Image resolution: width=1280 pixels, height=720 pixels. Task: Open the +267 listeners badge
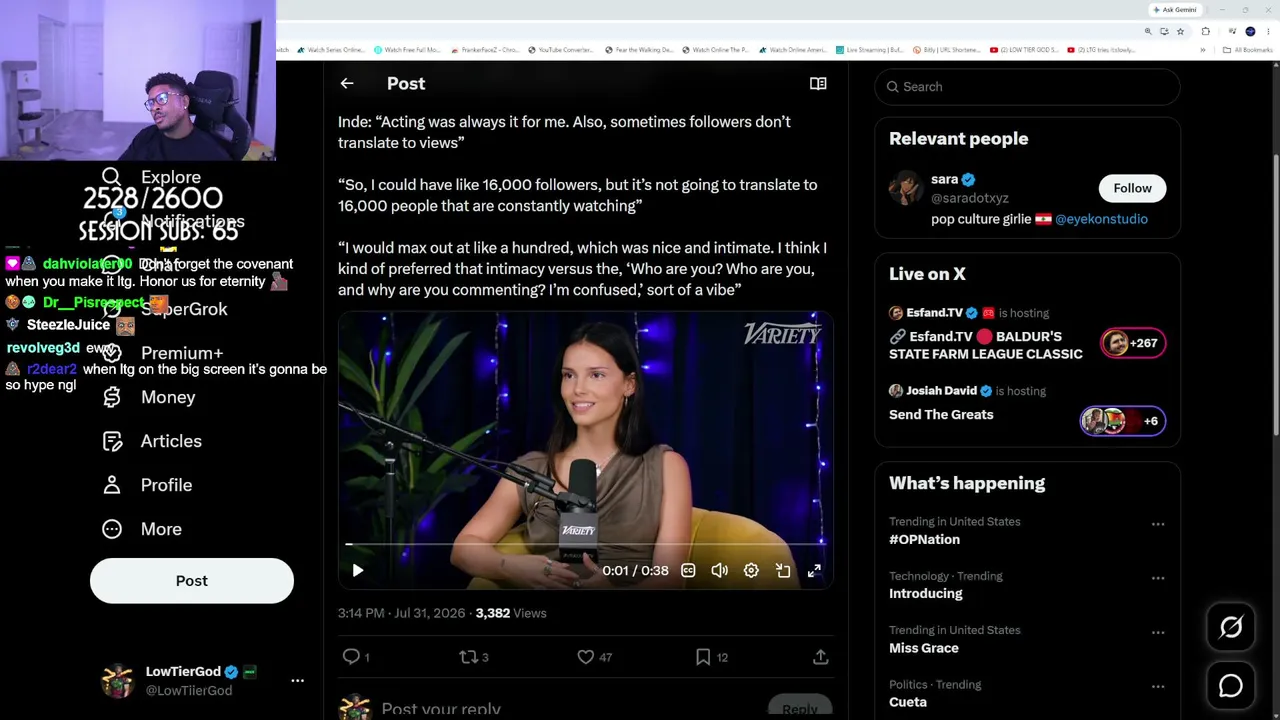pos(1133,343)
